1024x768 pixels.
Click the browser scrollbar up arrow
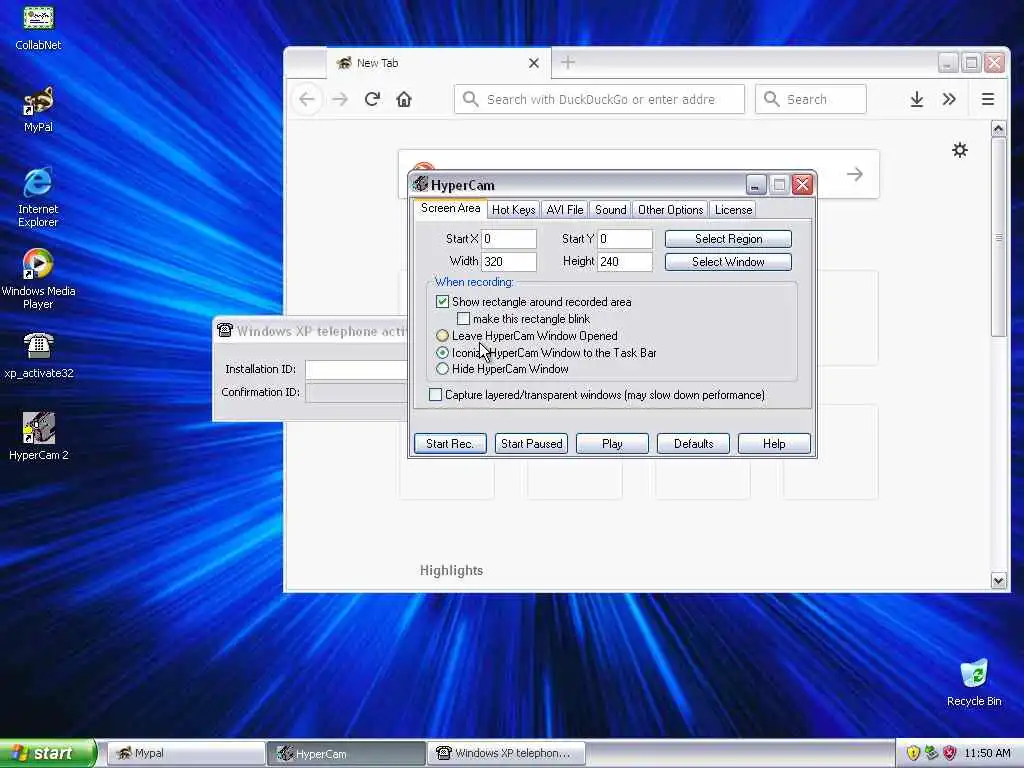(998, 129)
